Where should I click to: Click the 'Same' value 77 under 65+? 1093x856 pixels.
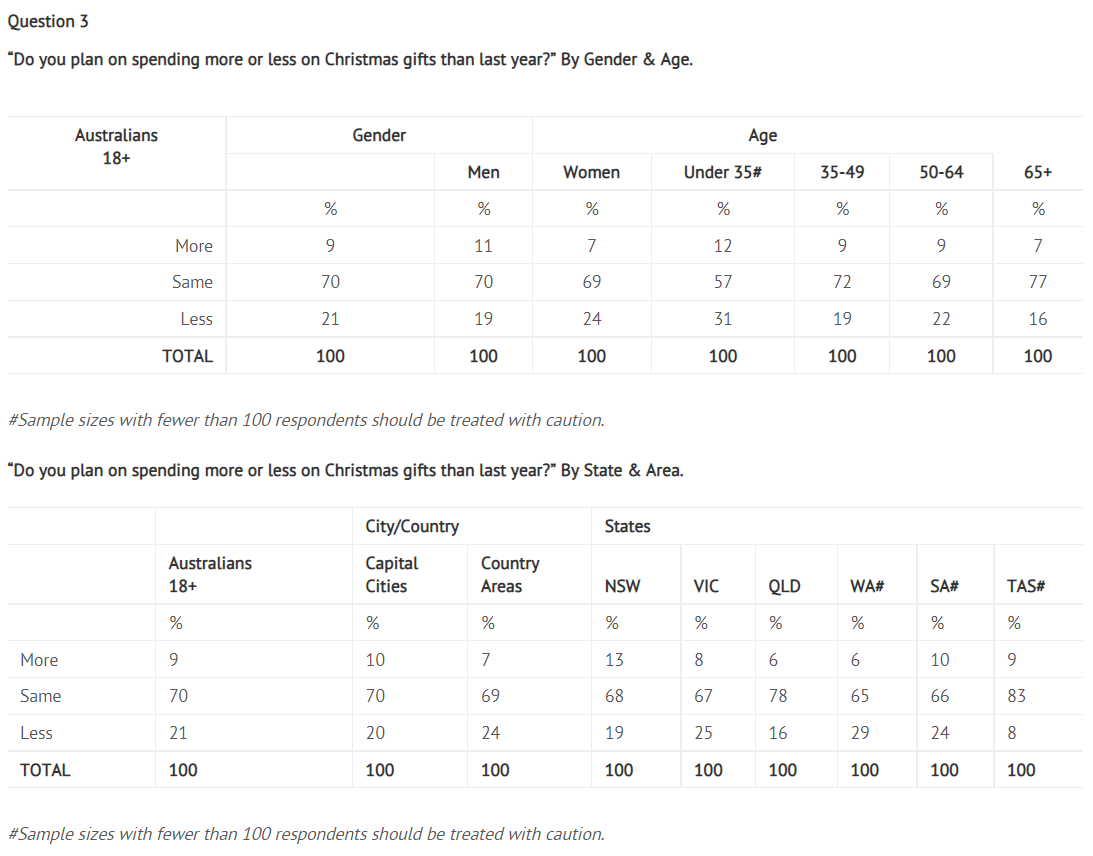coord(1038,282)
